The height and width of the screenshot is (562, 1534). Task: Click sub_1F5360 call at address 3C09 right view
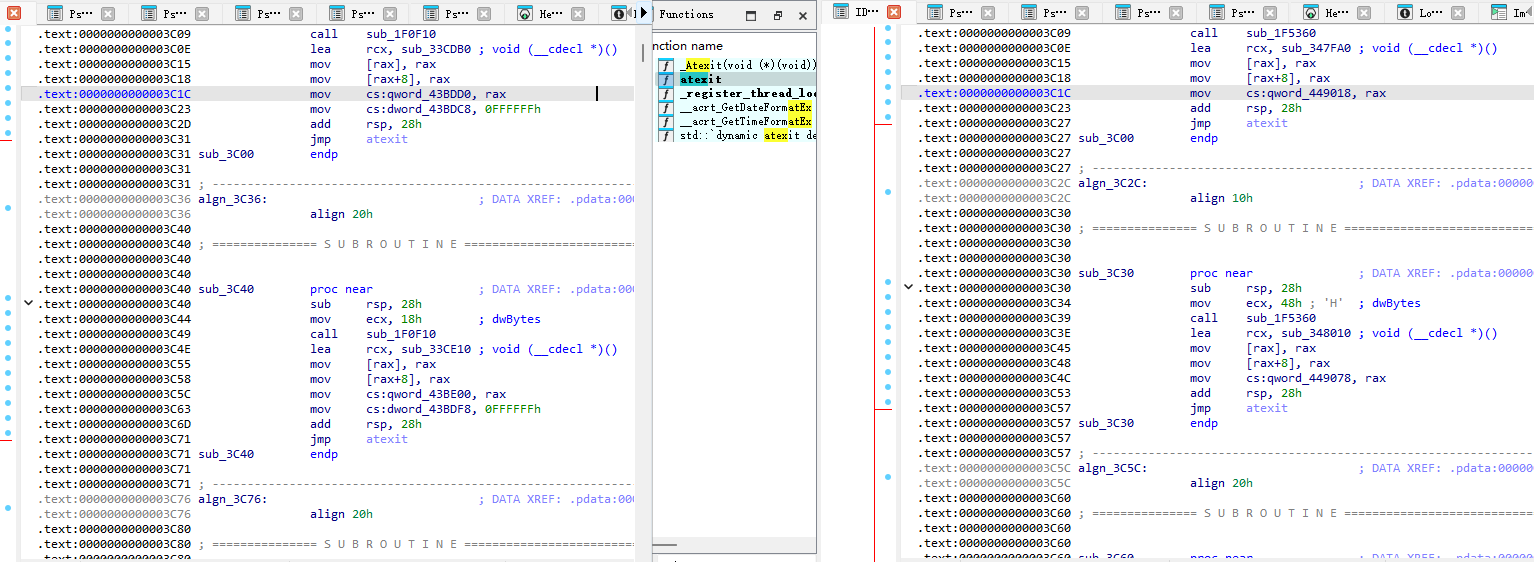pyautogui.click(x=1281, y=33)
